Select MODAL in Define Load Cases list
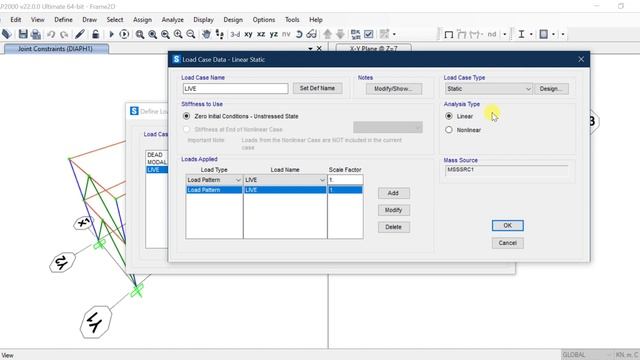The height and width of the screenshot is (360, 640). click(x=157, y=162)
